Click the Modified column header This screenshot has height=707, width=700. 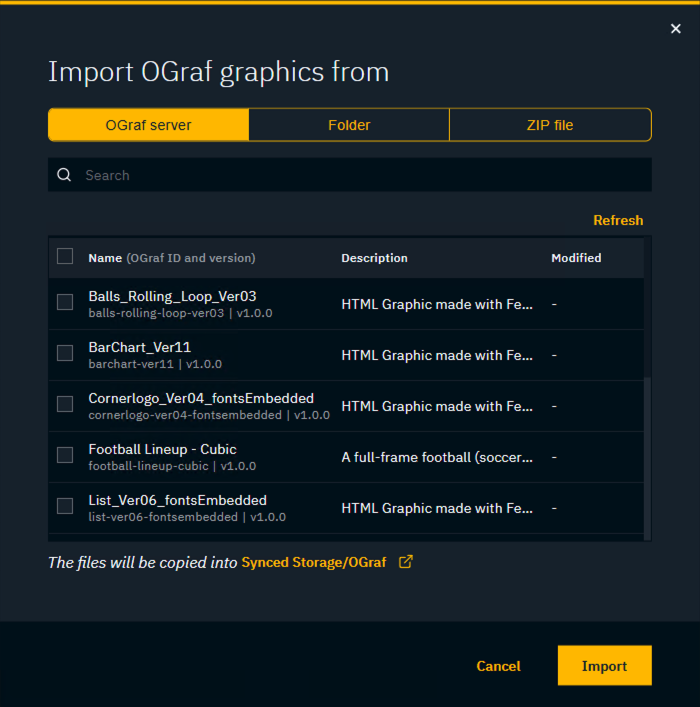[x=576, y=258]
